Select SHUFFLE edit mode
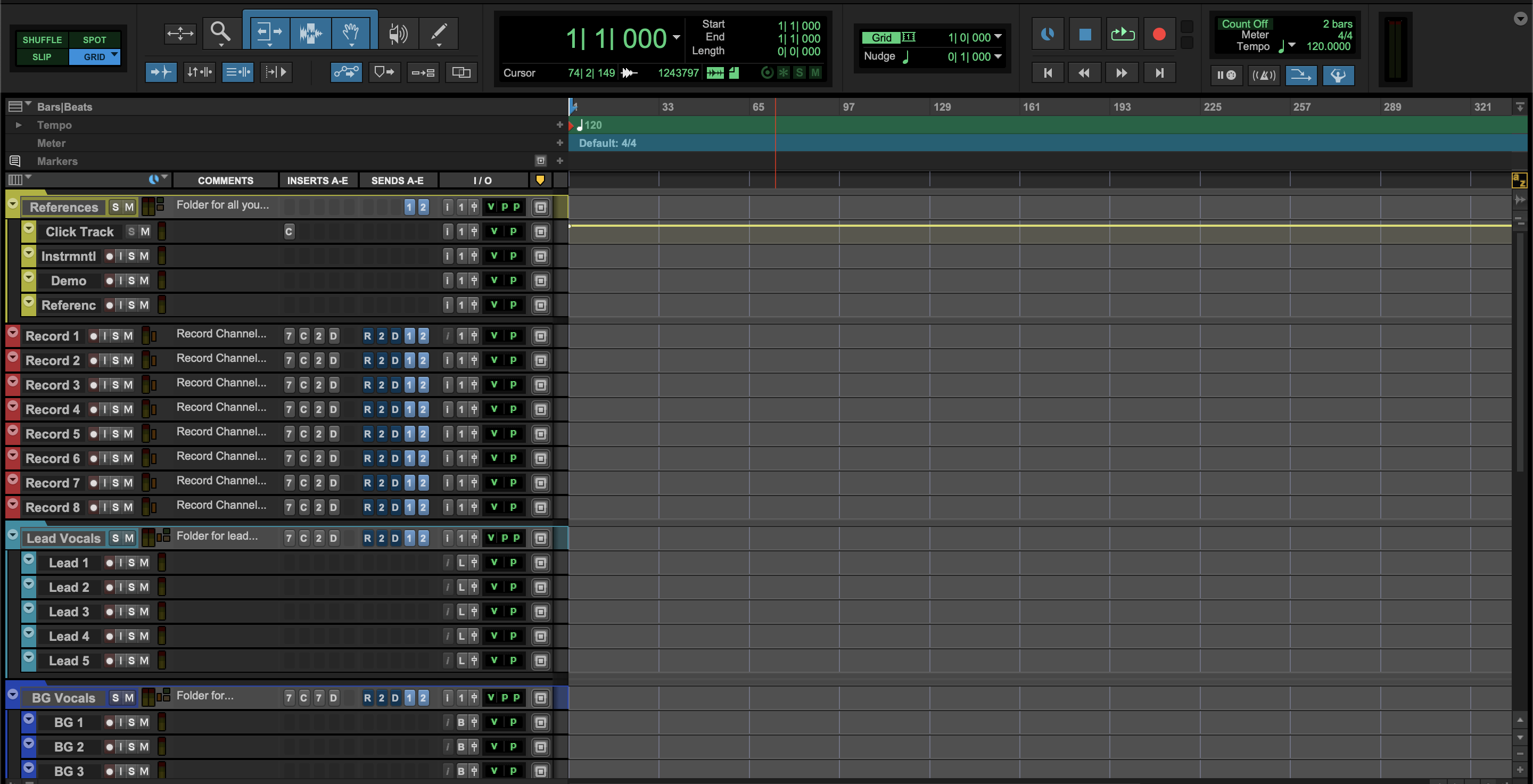1533x784 pixels. click(42, 40)
